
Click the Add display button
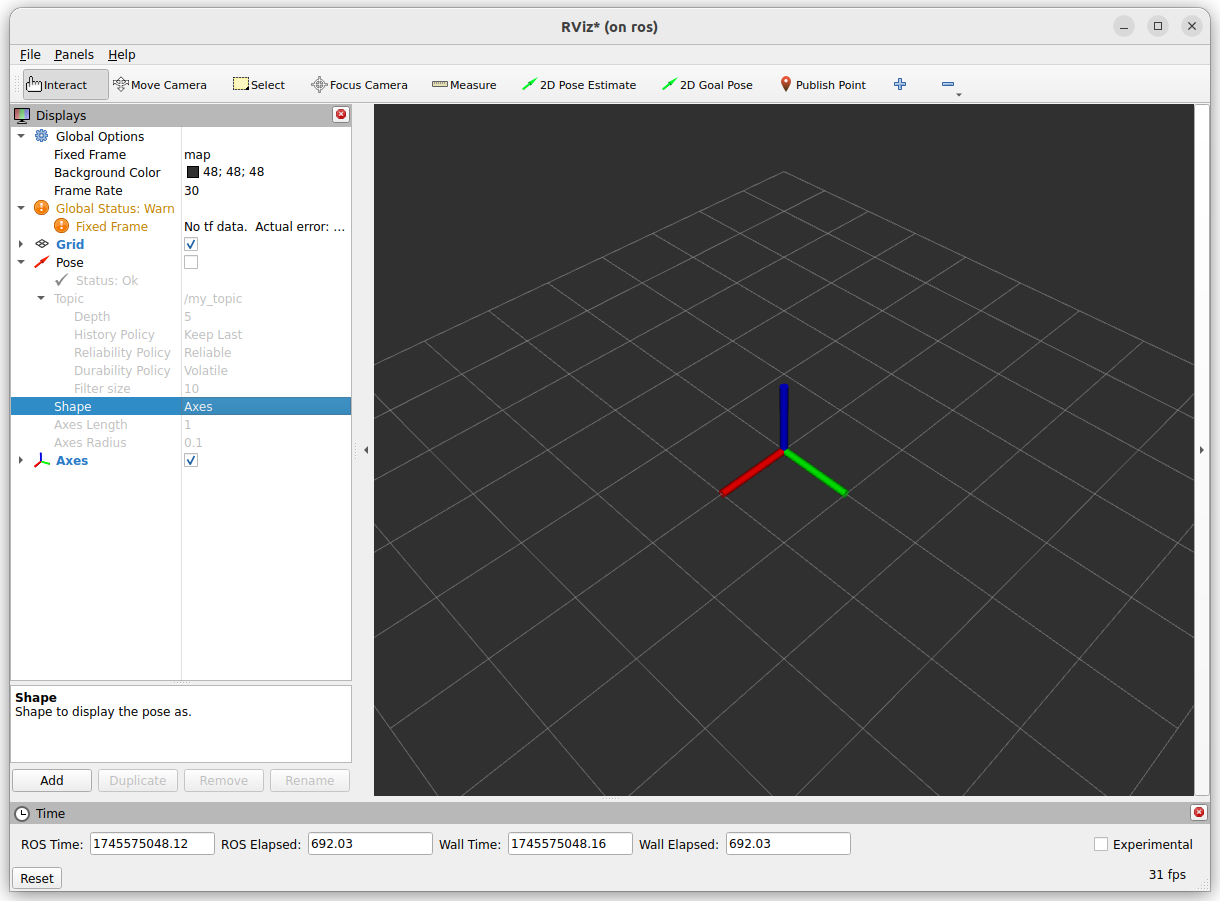point(52,780)
